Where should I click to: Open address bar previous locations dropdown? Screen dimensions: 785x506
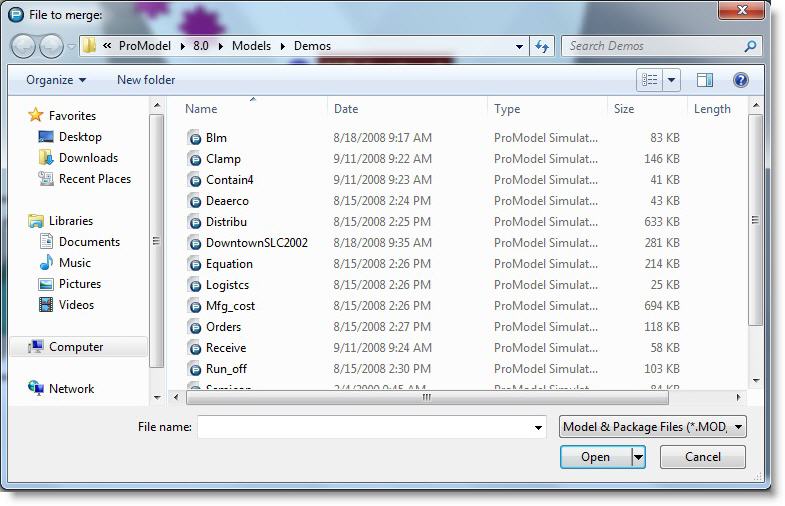point(520,47)
